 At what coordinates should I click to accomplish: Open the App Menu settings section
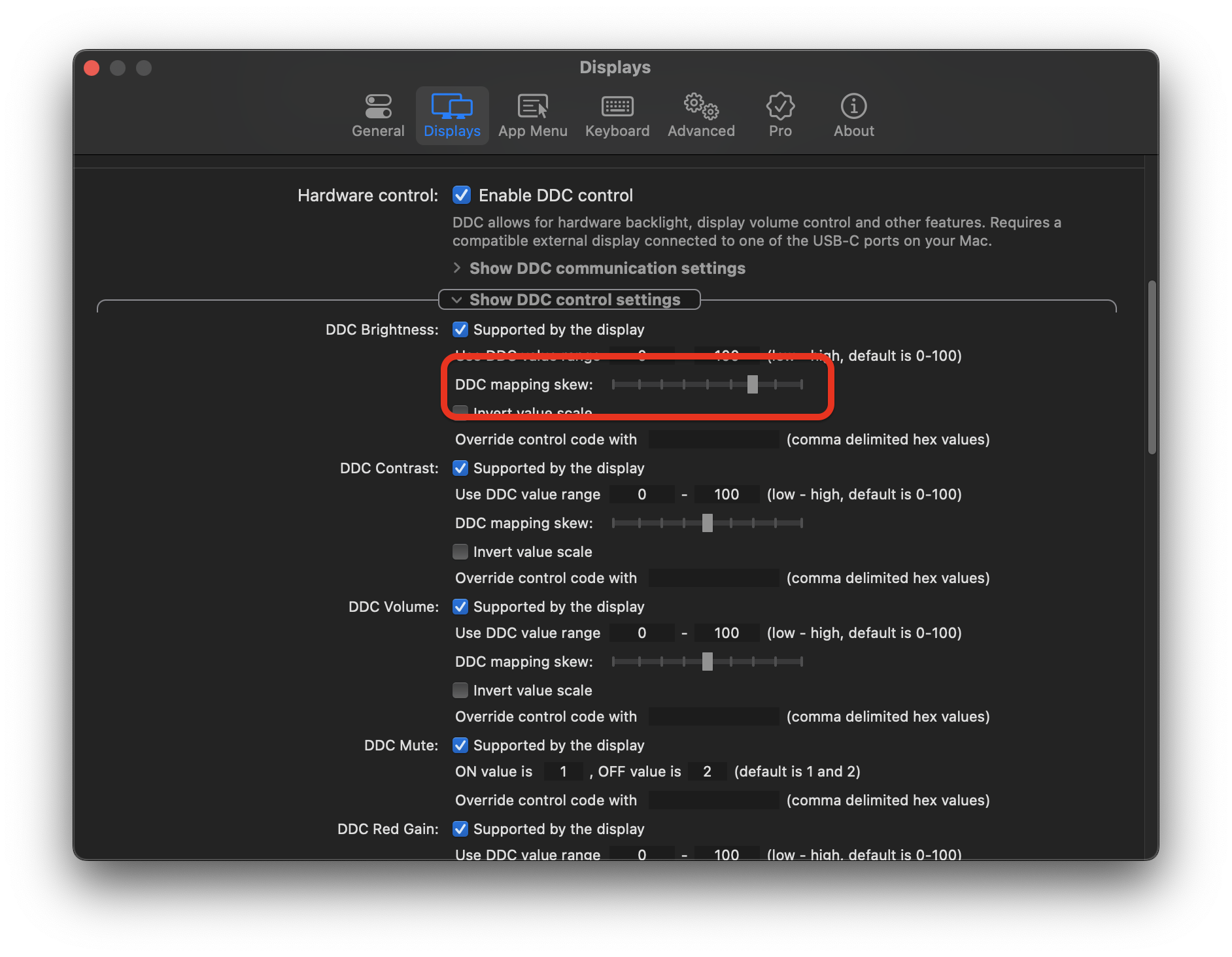[533, 115]
